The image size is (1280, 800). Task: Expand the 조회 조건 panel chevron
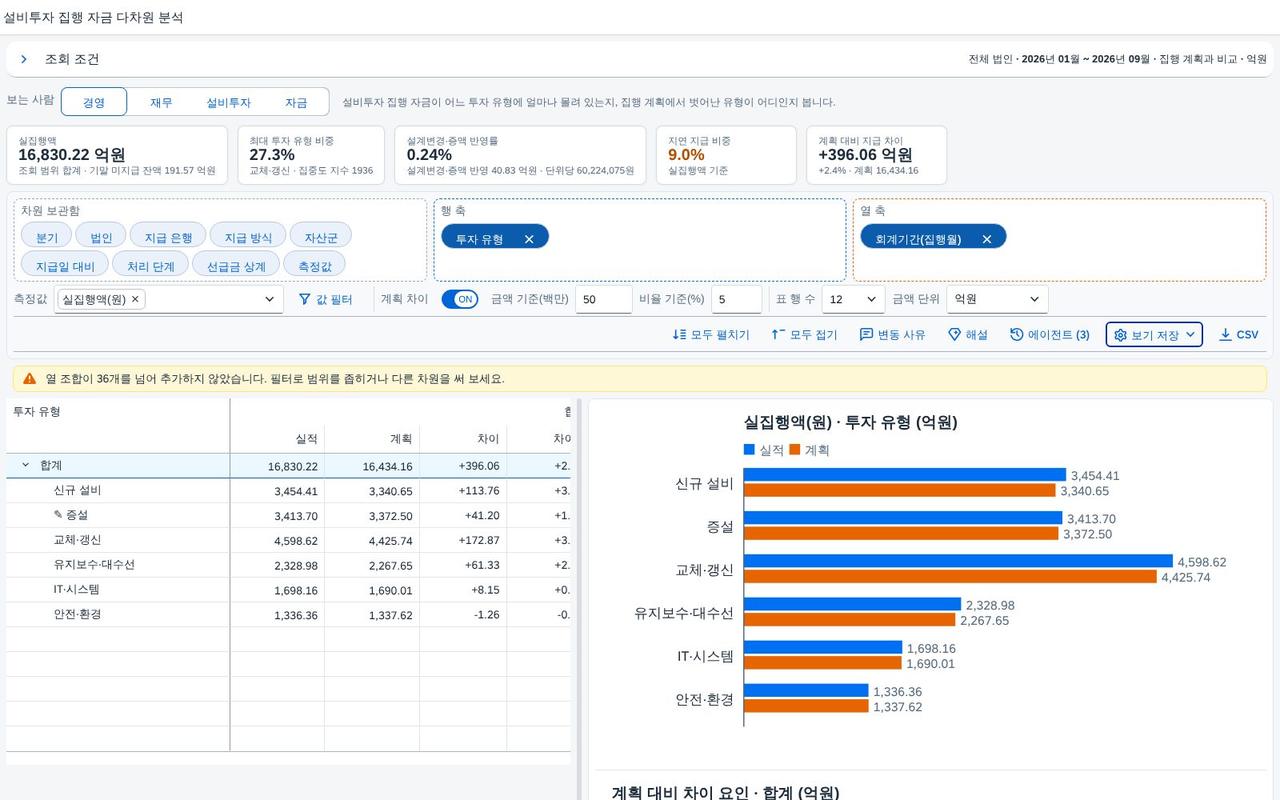pyautogui.click(x=24, y=60)
